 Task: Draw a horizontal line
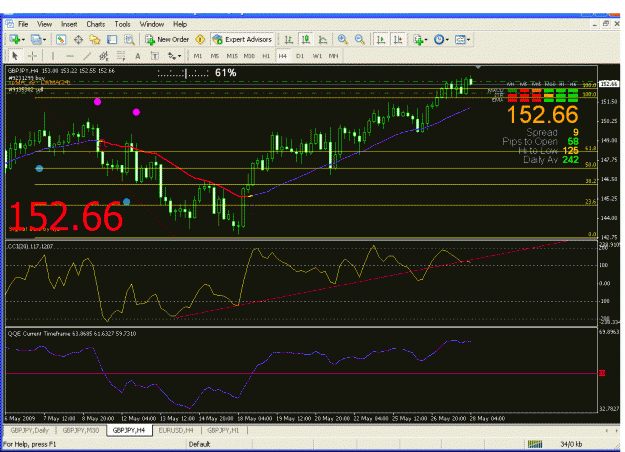tap(70, 56)
